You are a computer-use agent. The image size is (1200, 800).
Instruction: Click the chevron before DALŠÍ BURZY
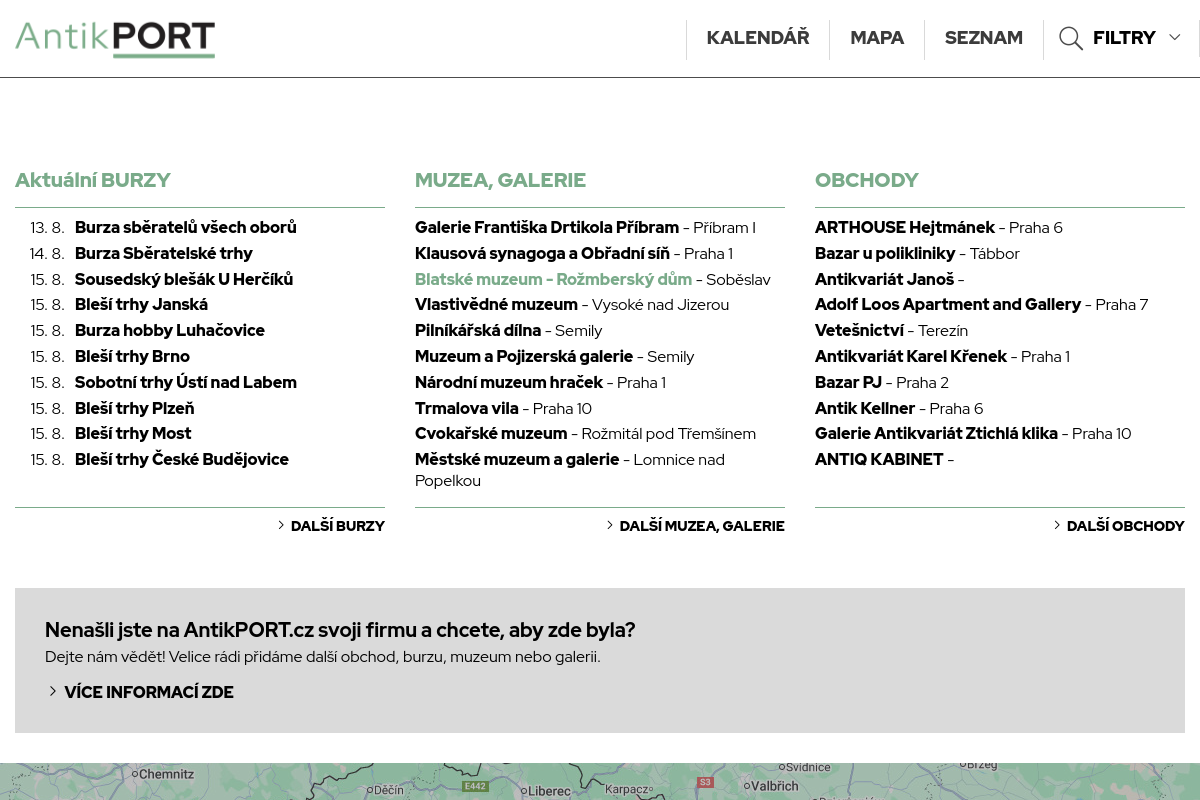pos(281,525)
